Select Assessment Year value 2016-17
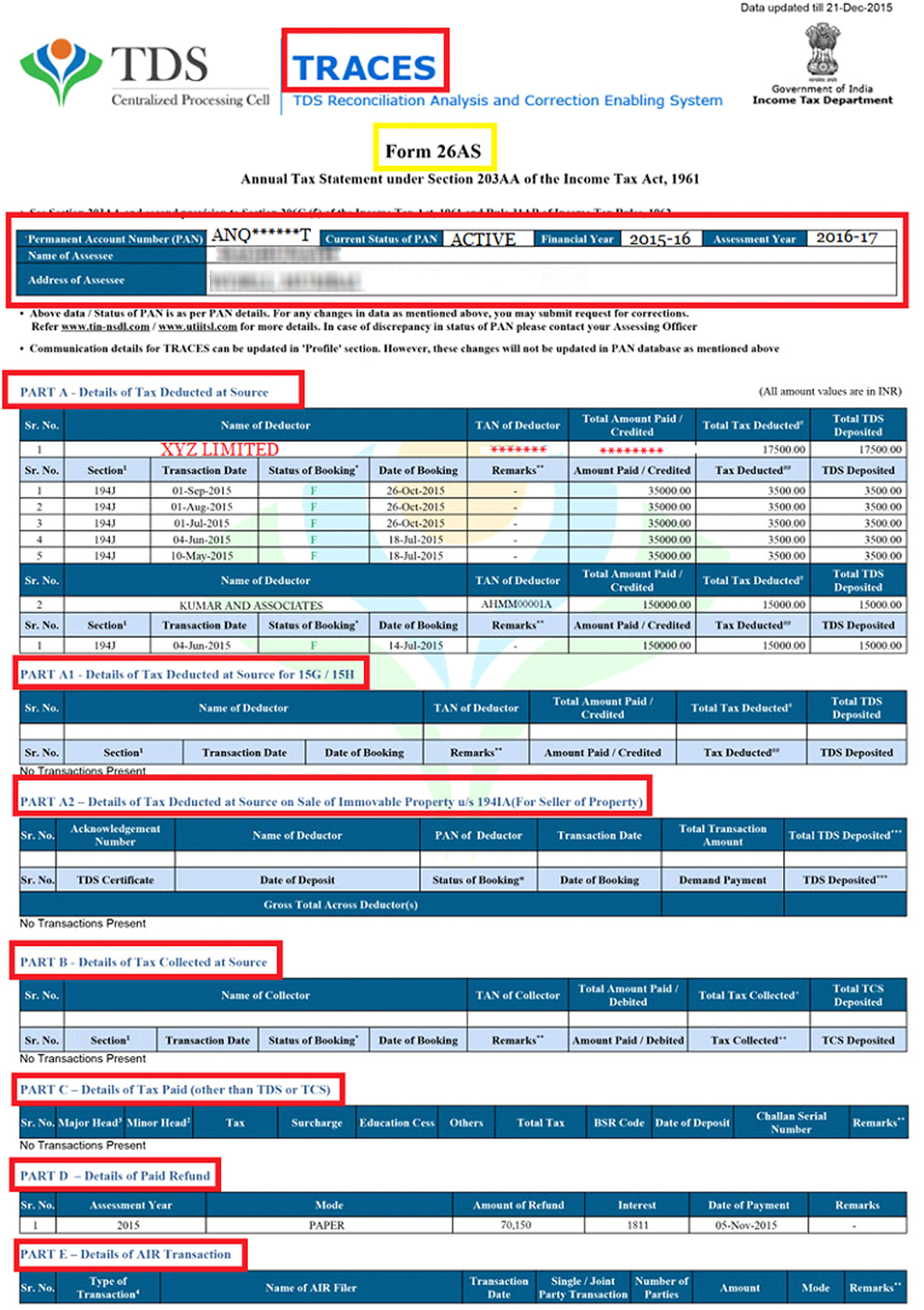 (847, 238)
